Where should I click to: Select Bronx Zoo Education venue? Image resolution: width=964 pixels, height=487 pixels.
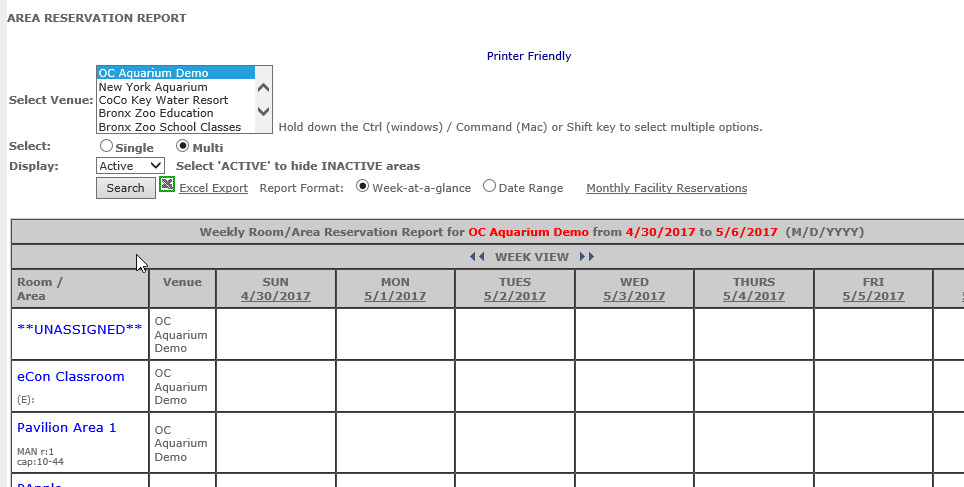(175, 113)
